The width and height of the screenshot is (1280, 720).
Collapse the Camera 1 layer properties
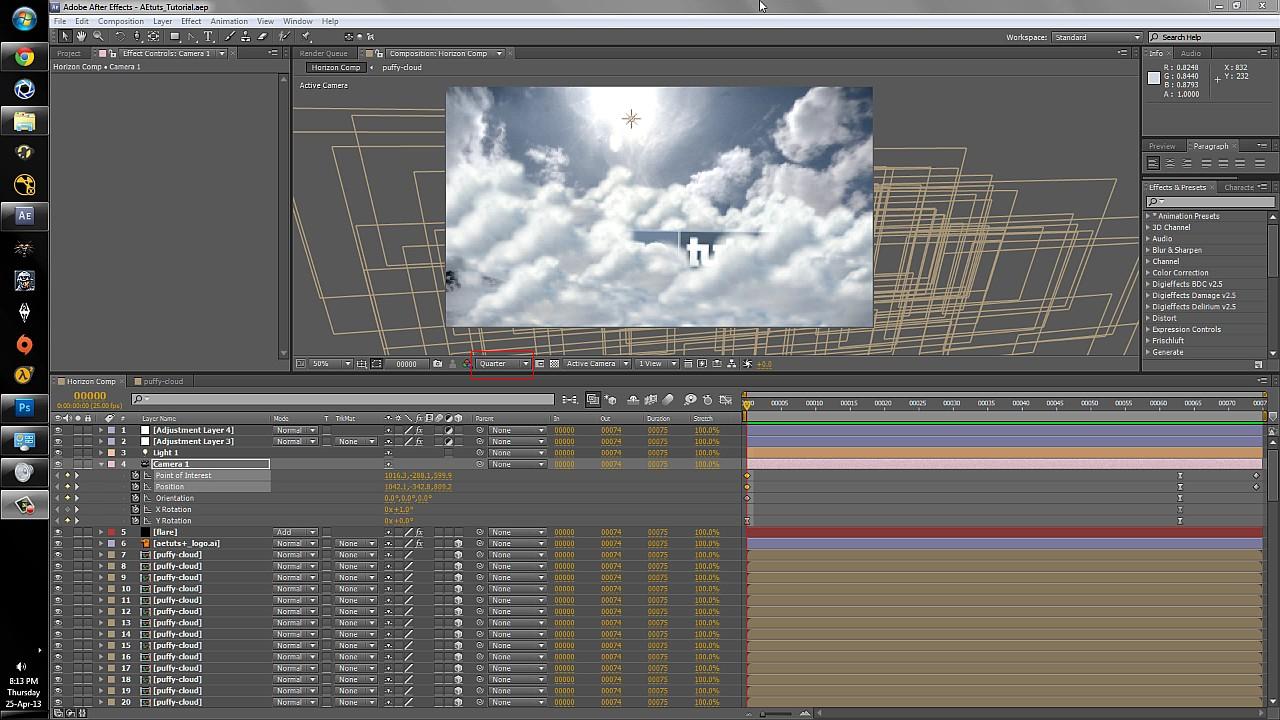pos(101,464)
